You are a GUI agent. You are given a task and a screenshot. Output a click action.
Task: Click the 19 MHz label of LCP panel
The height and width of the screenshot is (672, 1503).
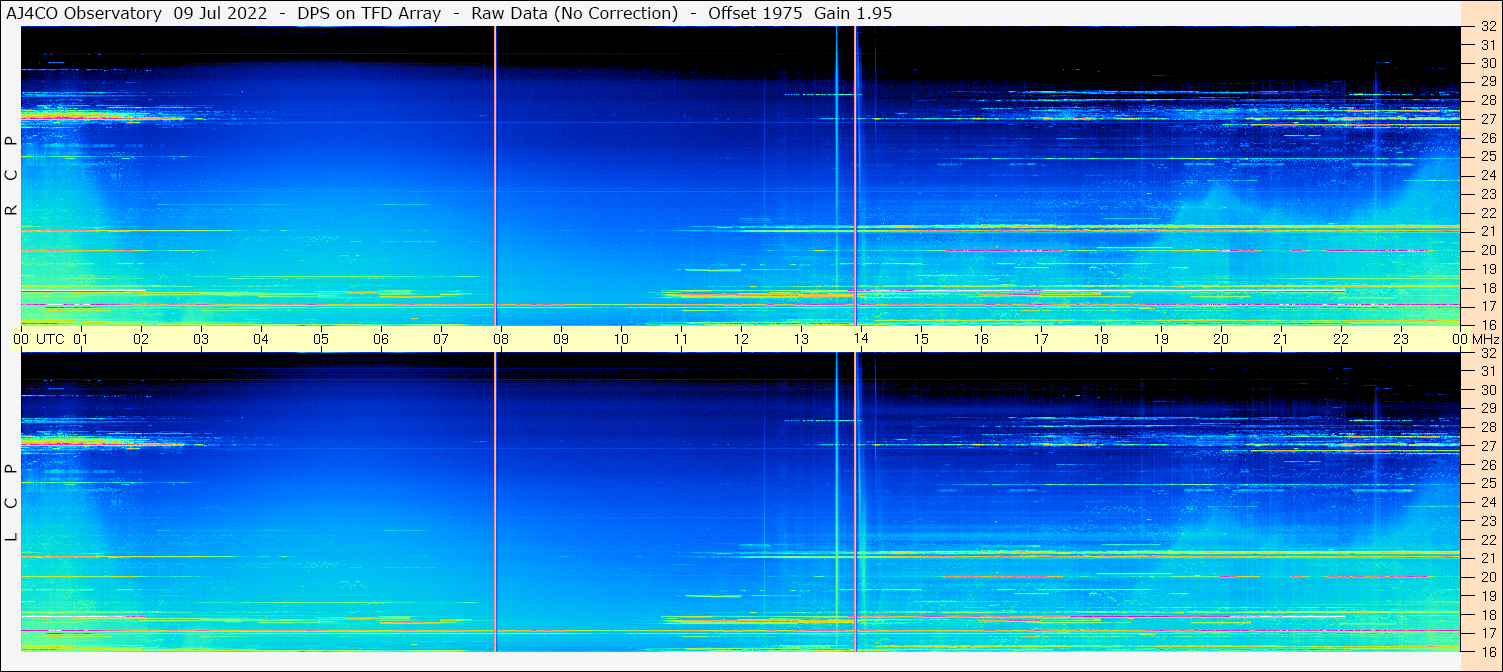[1487, 596]
